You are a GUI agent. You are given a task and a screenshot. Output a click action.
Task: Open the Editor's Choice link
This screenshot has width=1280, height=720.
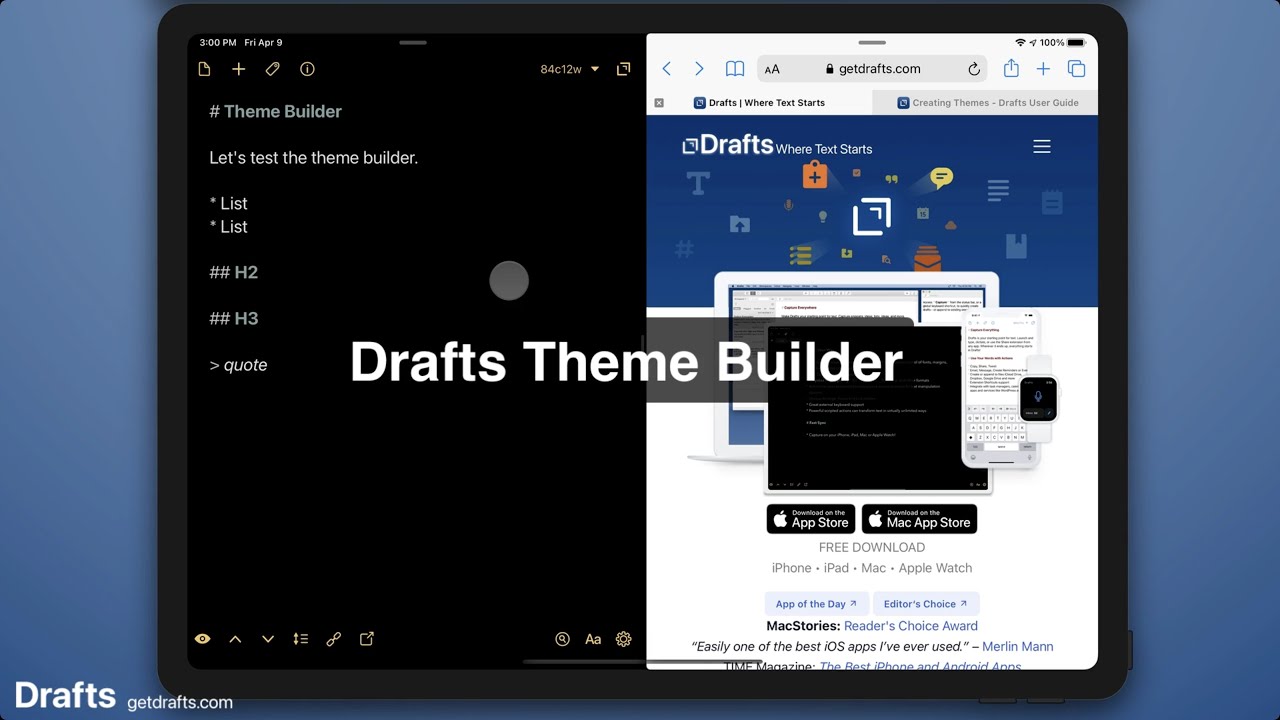click(x=926, y=604)
